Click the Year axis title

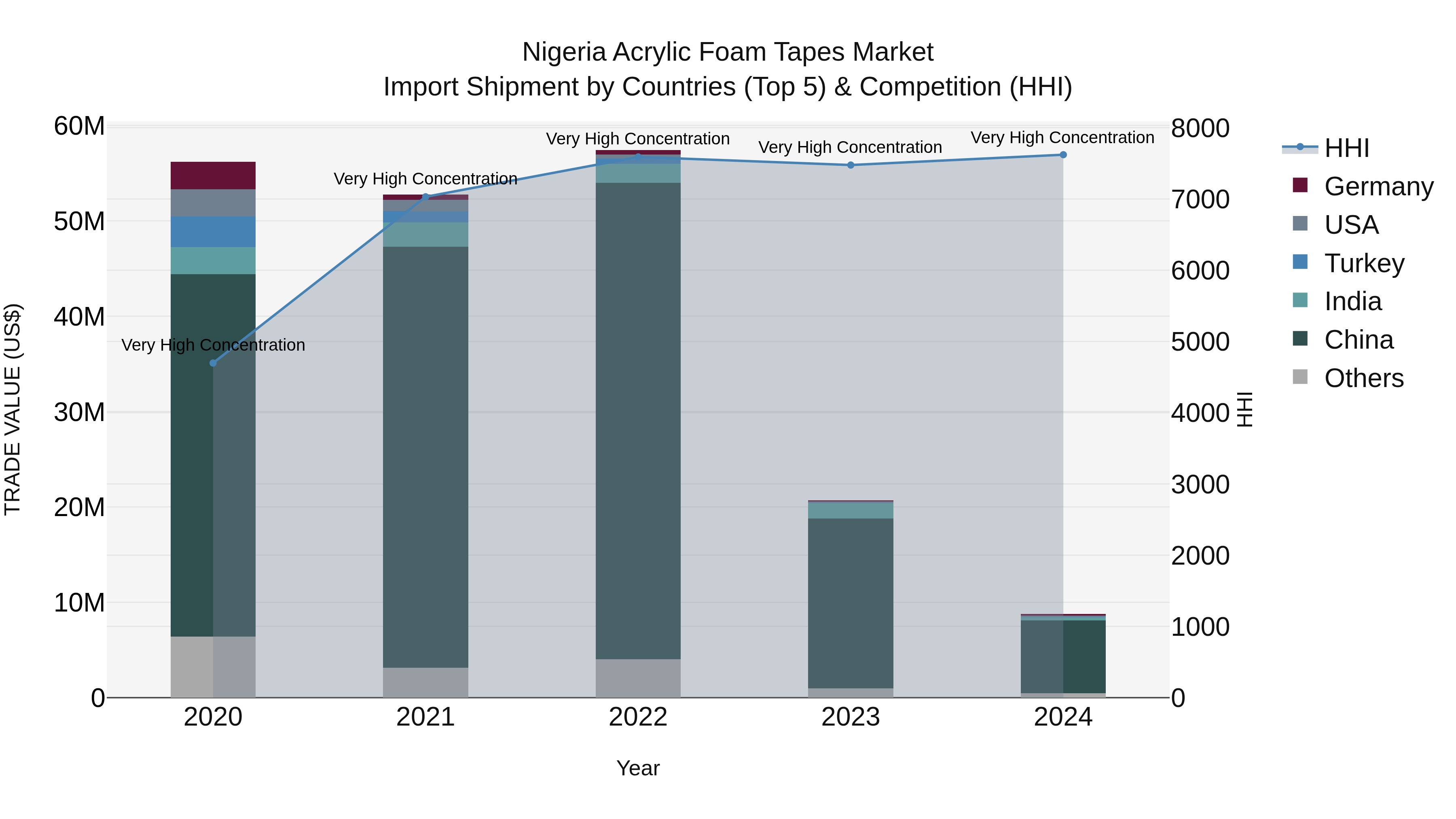[x=638, y=768]
